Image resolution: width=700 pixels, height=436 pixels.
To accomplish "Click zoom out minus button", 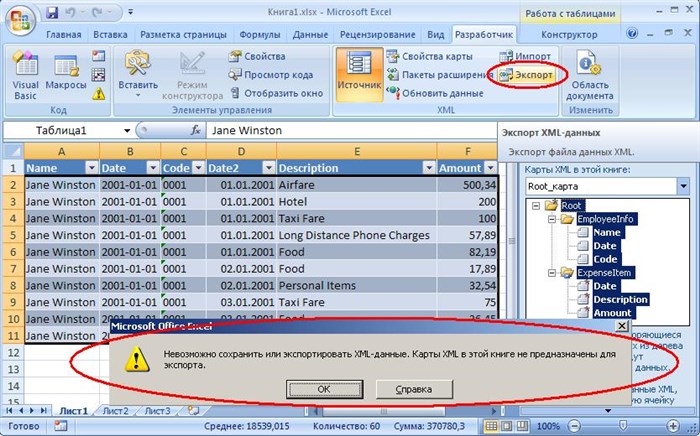I will point(576,426).
